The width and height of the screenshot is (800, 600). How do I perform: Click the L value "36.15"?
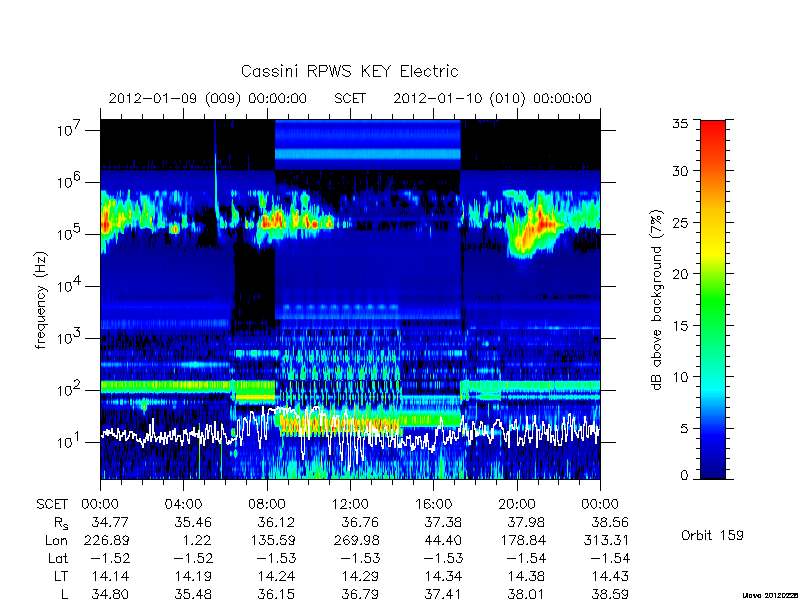pos(277,594)
